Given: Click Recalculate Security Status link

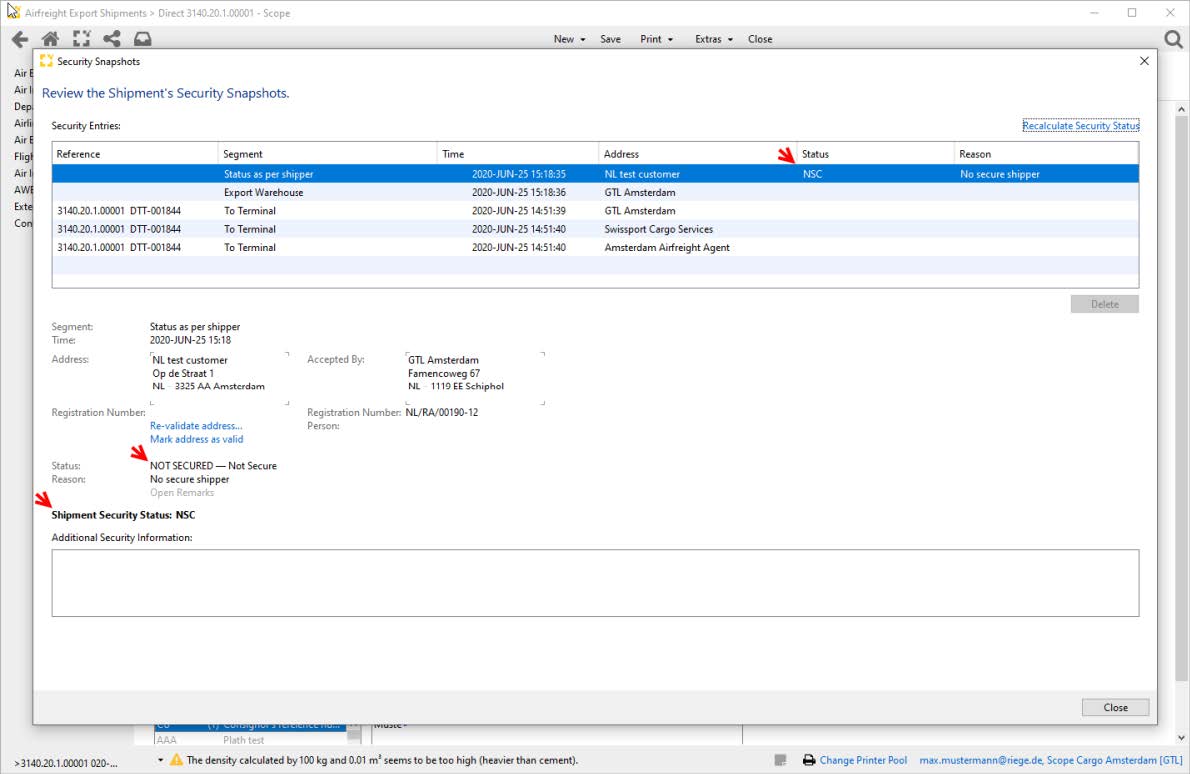Looking at the screenshot, I should click(1081, 125).
